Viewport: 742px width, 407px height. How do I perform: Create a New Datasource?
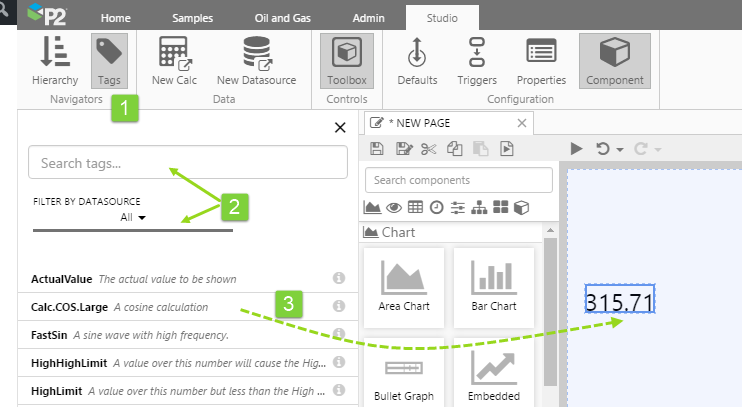coord(256,61)
